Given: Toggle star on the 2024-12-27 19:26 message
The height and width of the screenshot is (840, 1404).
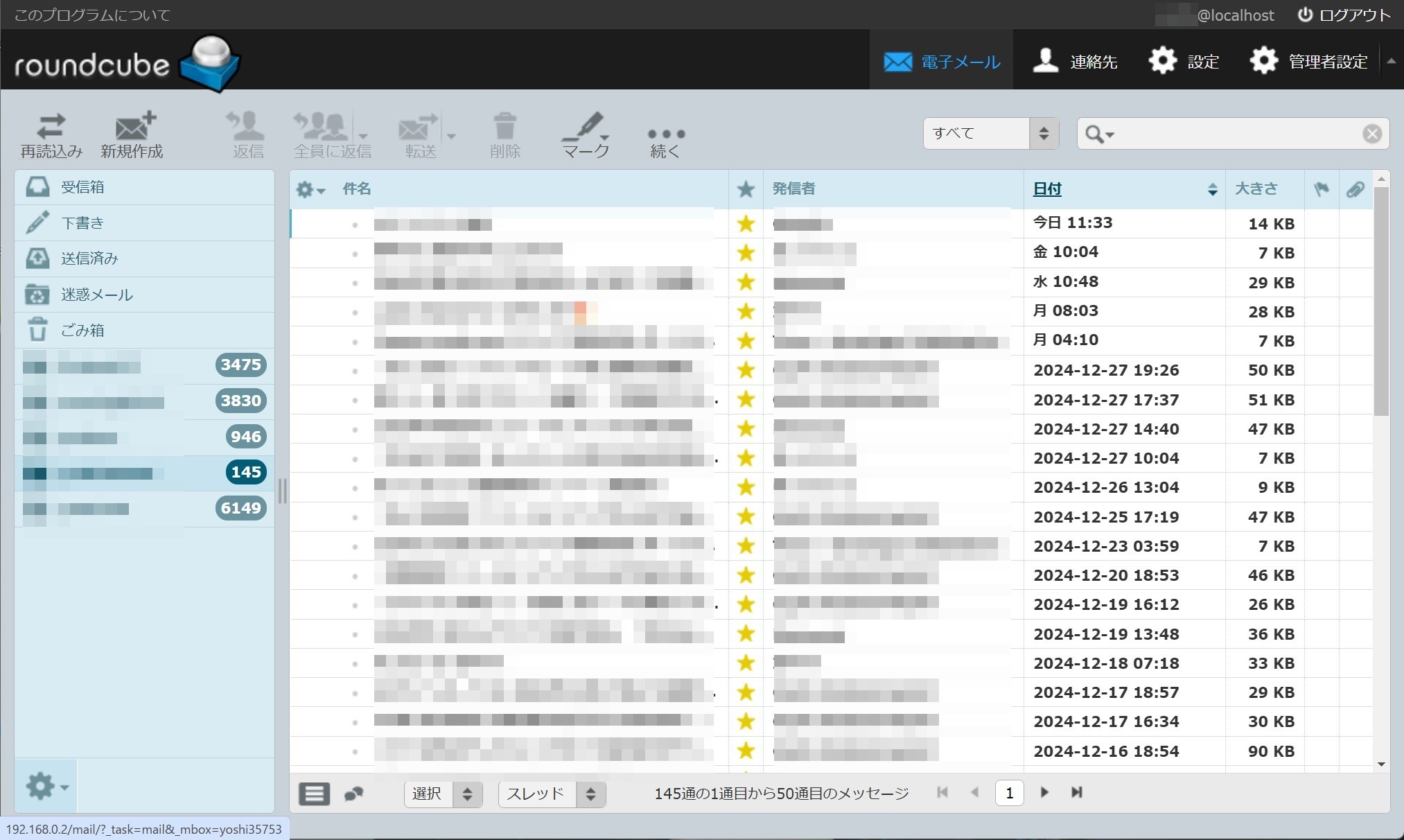Looking at the screenshot, I should pyautogui.click(x=746, y=370).
